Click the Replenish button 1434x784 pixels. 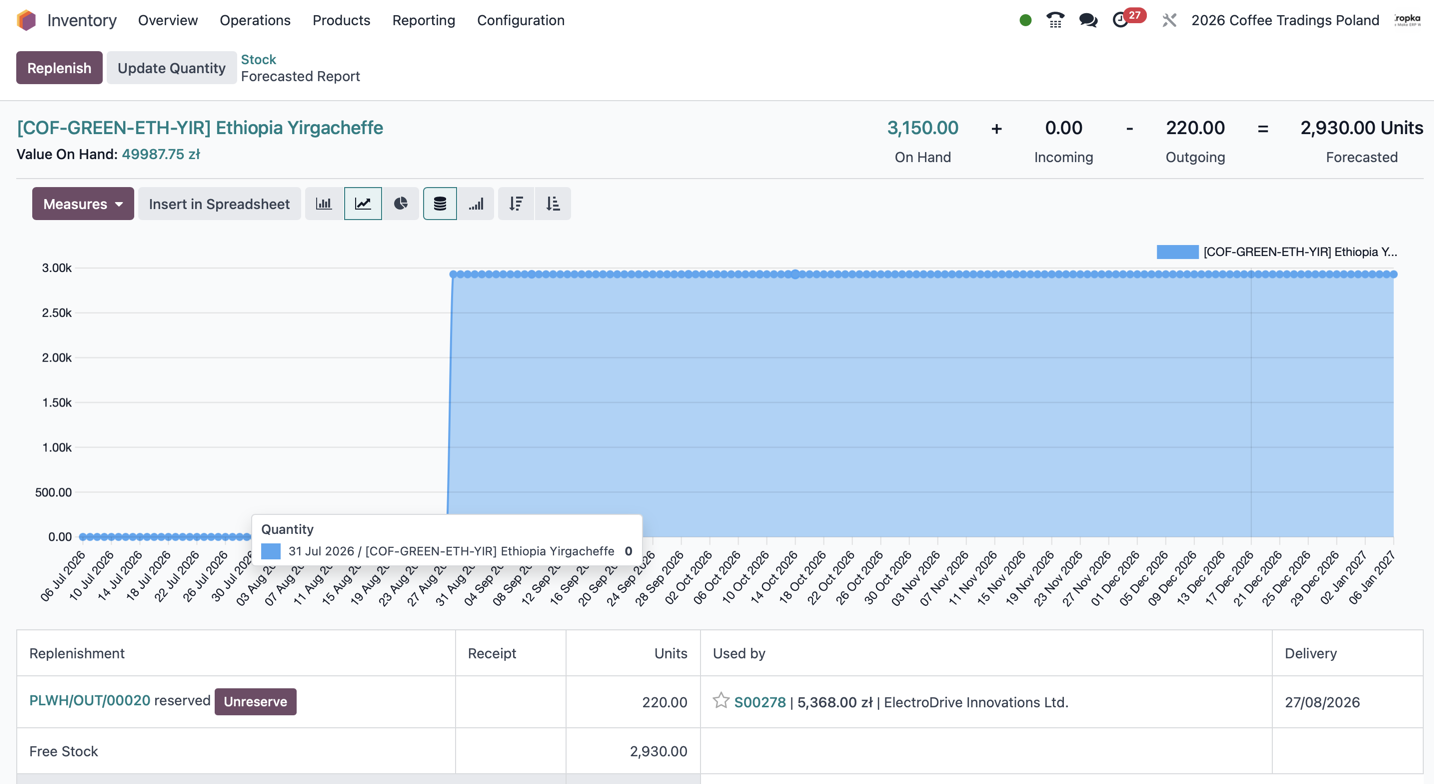59,68
